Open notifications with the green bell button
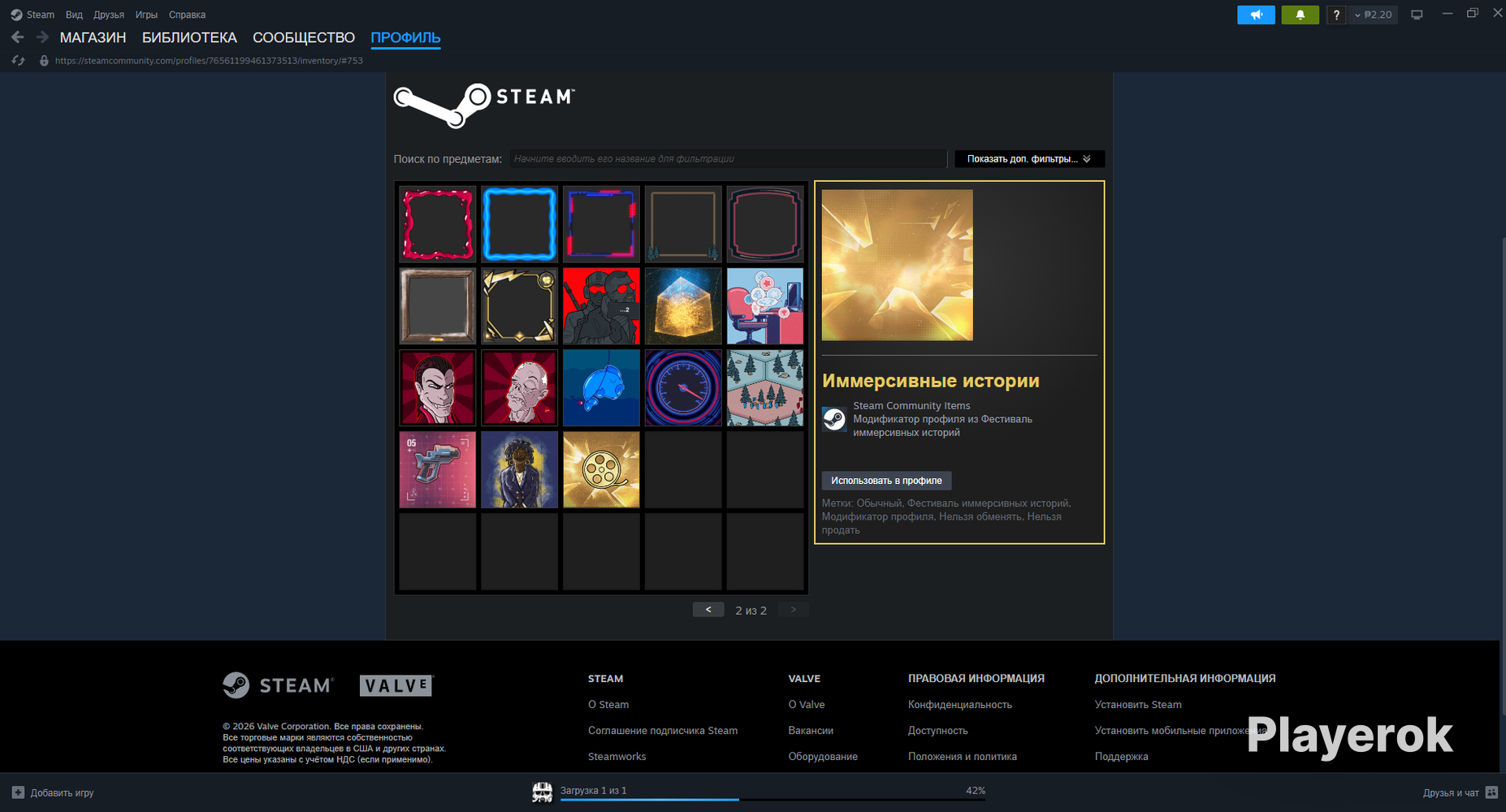 tap(1300, 15)
